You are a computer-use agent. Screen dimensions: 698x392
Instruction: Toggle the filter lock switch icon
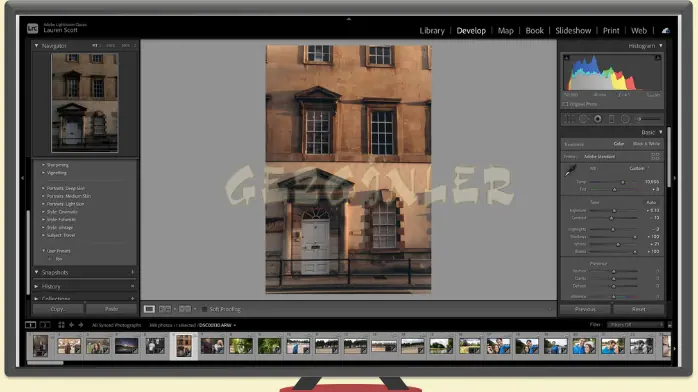click(x=670, y=325)
